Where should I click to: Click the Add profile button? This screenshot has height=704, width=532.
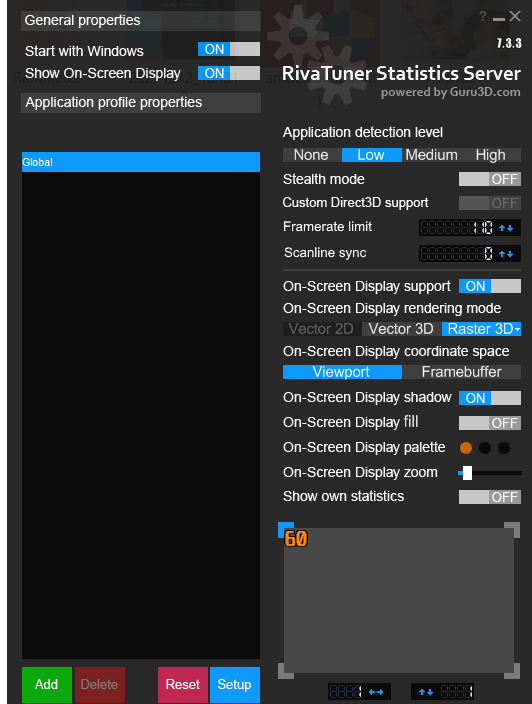47,685
